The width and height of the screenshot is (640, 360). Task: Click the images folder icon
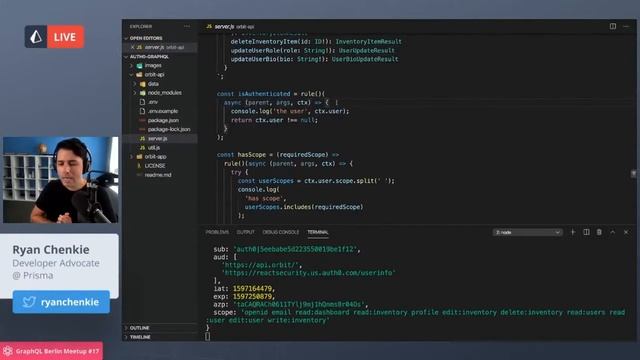pyautogui.click(x=140, y=65)
